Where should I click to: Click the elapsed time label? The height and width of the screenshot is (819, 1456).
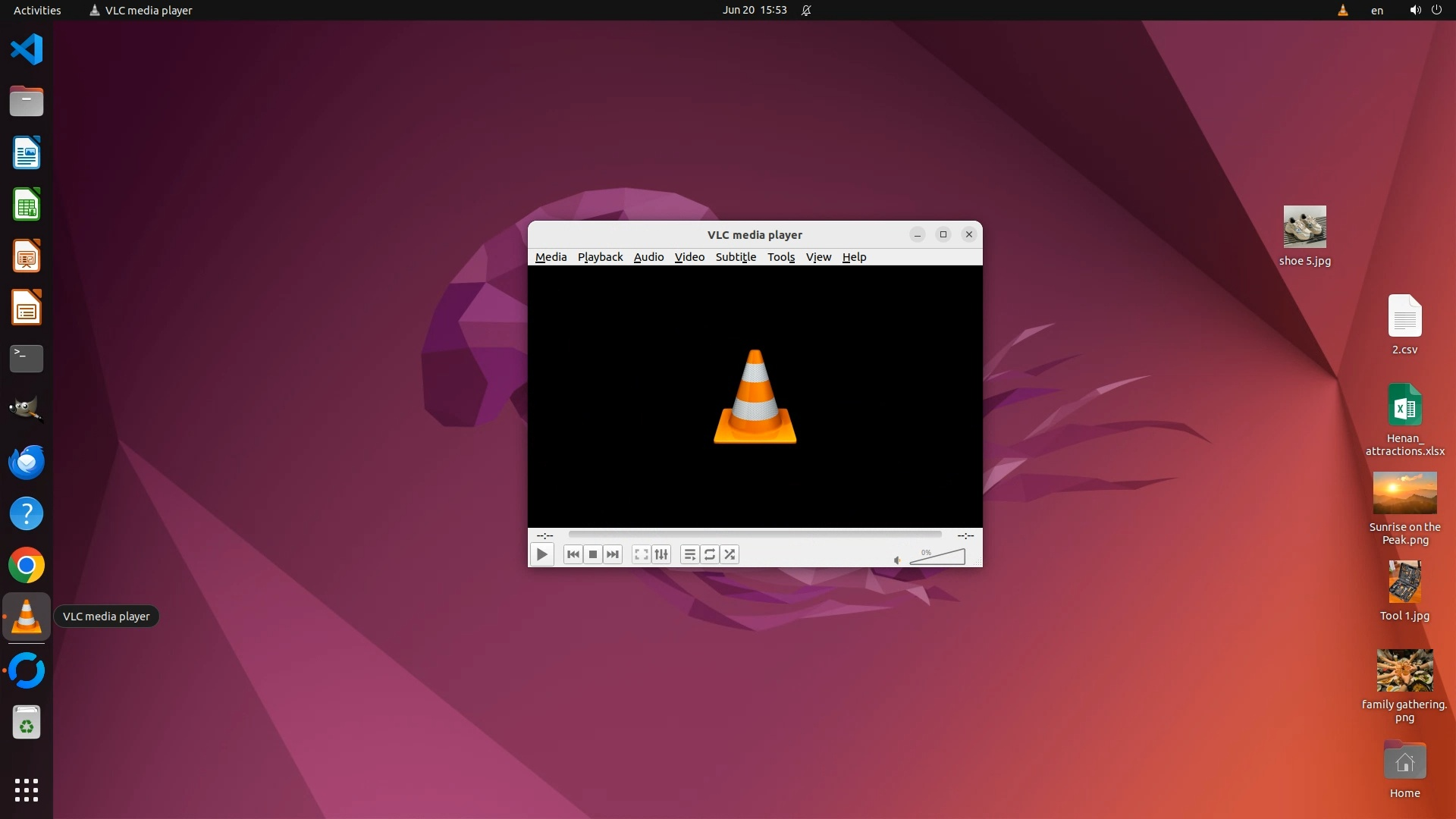(x=544, y=535)
